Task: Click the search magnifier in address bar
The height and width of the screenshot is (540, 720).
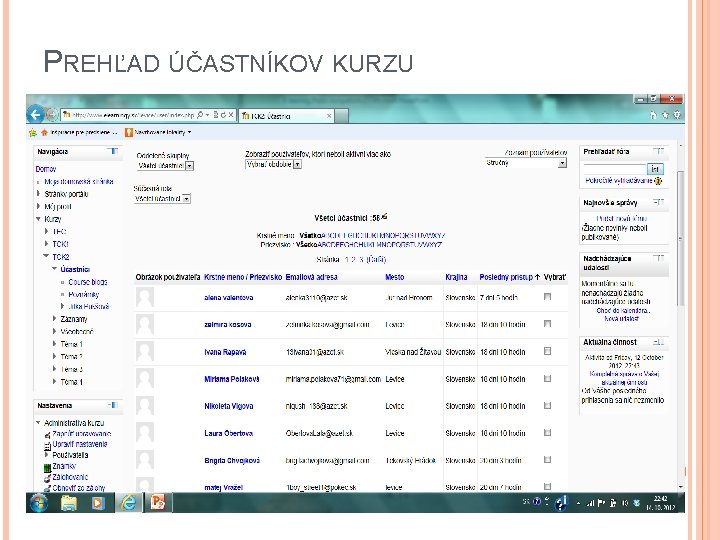Action: coord(201,115)
